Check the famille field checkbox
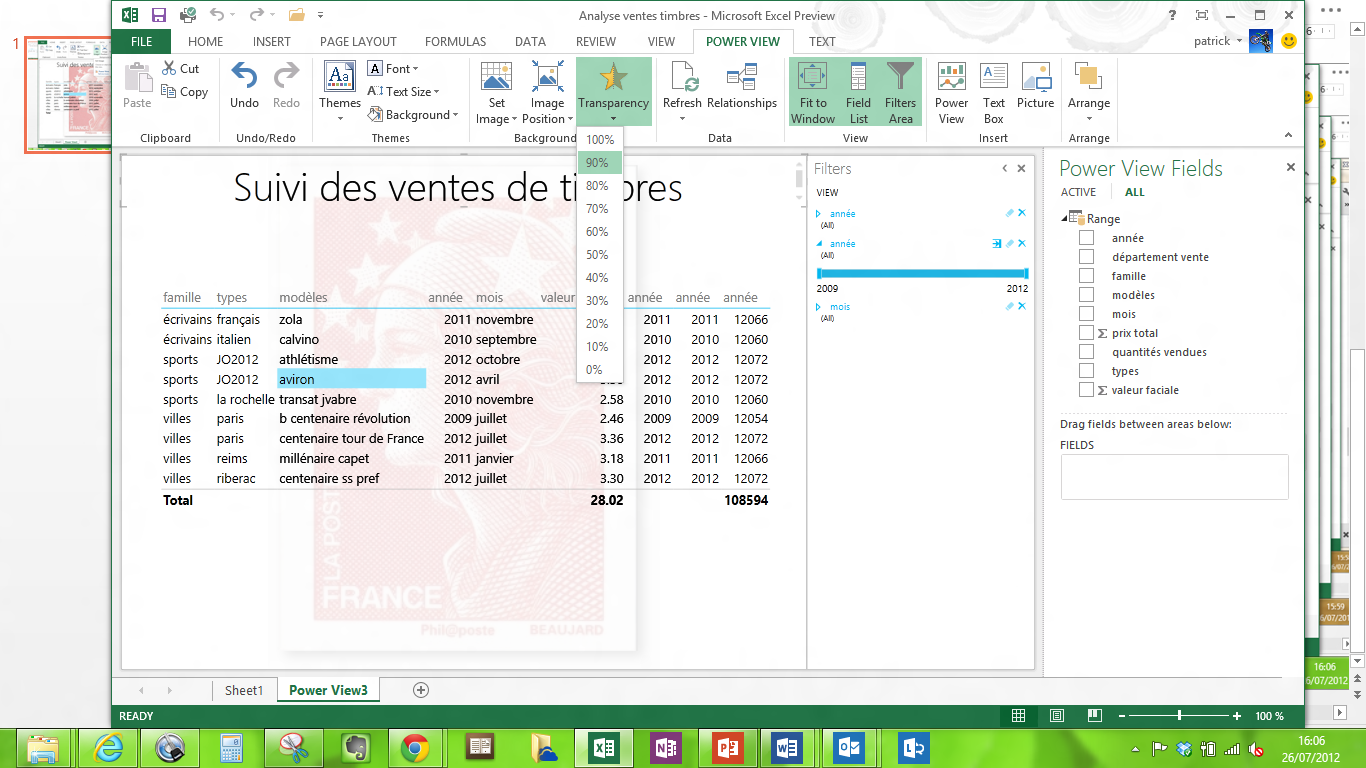 1086,276
